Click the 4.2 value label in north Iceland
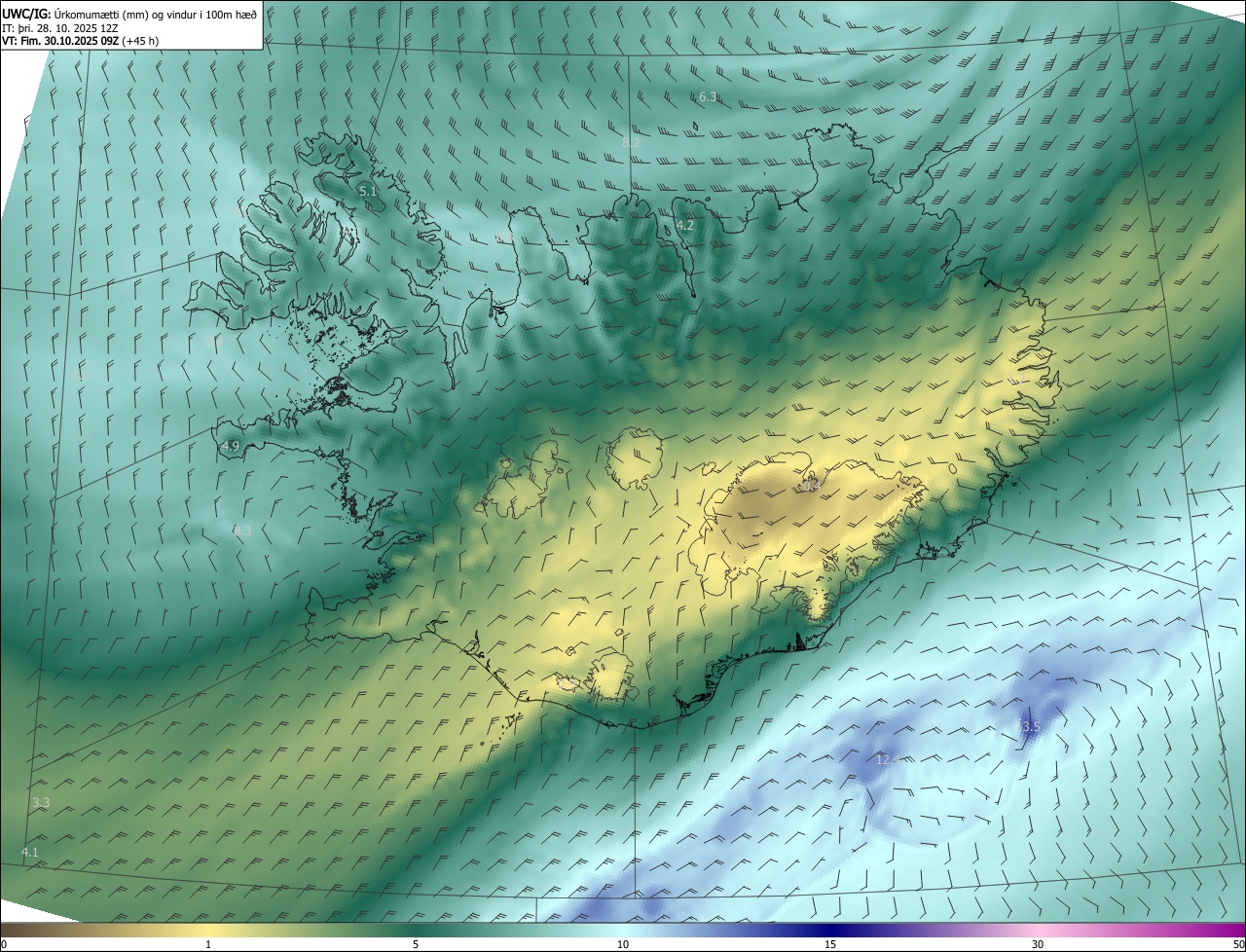Screen dimensions: 1246x952 pos(685,226)
